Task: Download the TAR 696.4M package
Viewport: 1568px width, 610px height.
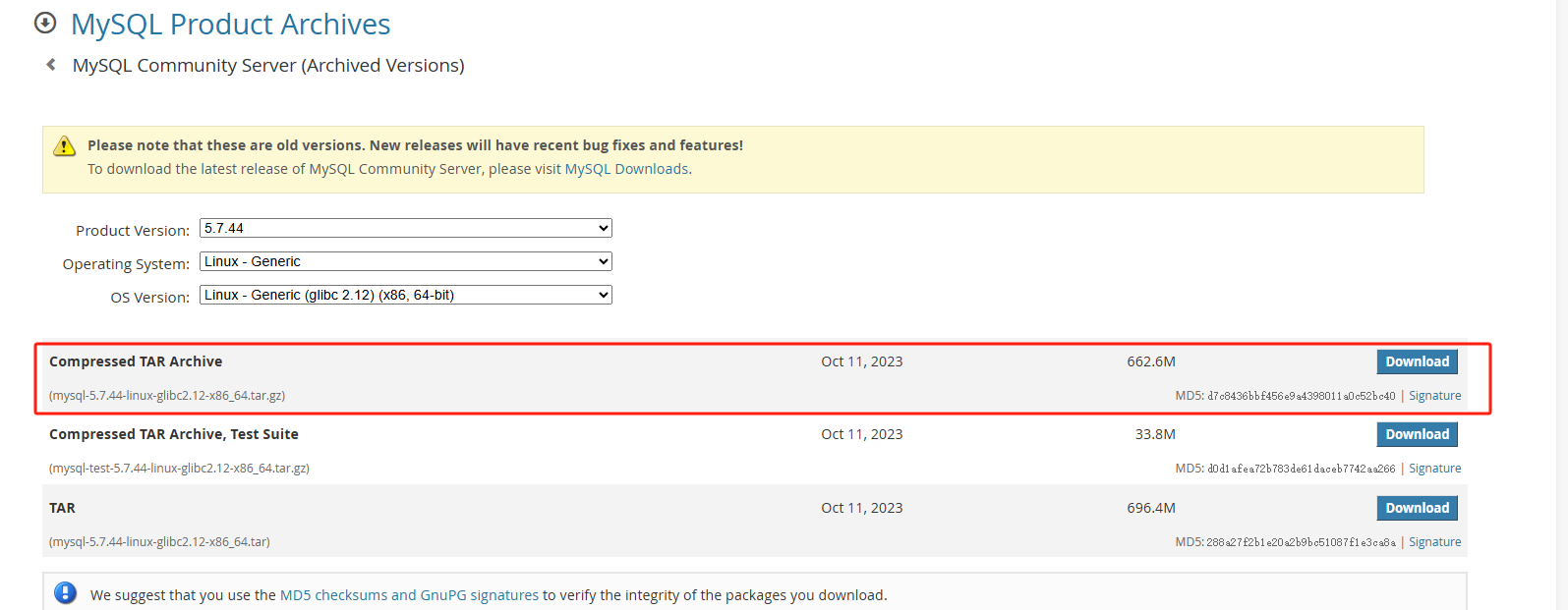Action: click(1417, 508)
